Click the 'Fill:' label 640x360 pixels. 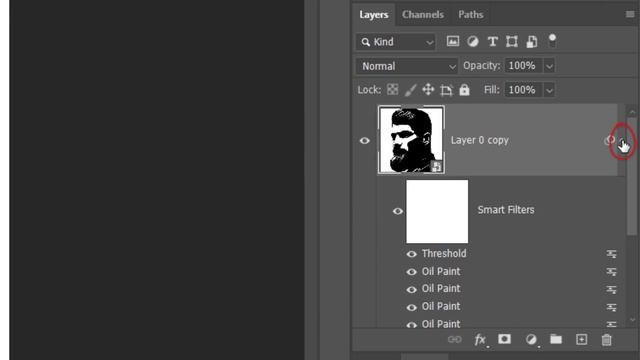(x=492, y=90)
